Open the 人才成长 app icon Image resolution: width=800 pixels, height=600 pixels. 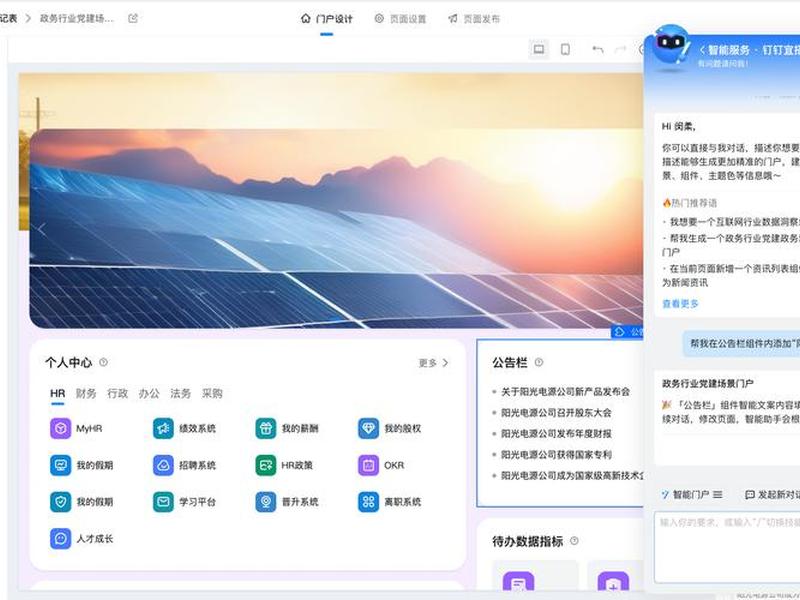point(61,539)
